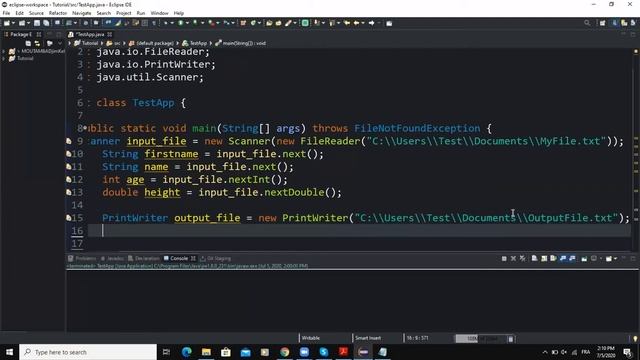Open the Source menu
The width and height of the screenshot is (640, 360).
tap(36, 13)
